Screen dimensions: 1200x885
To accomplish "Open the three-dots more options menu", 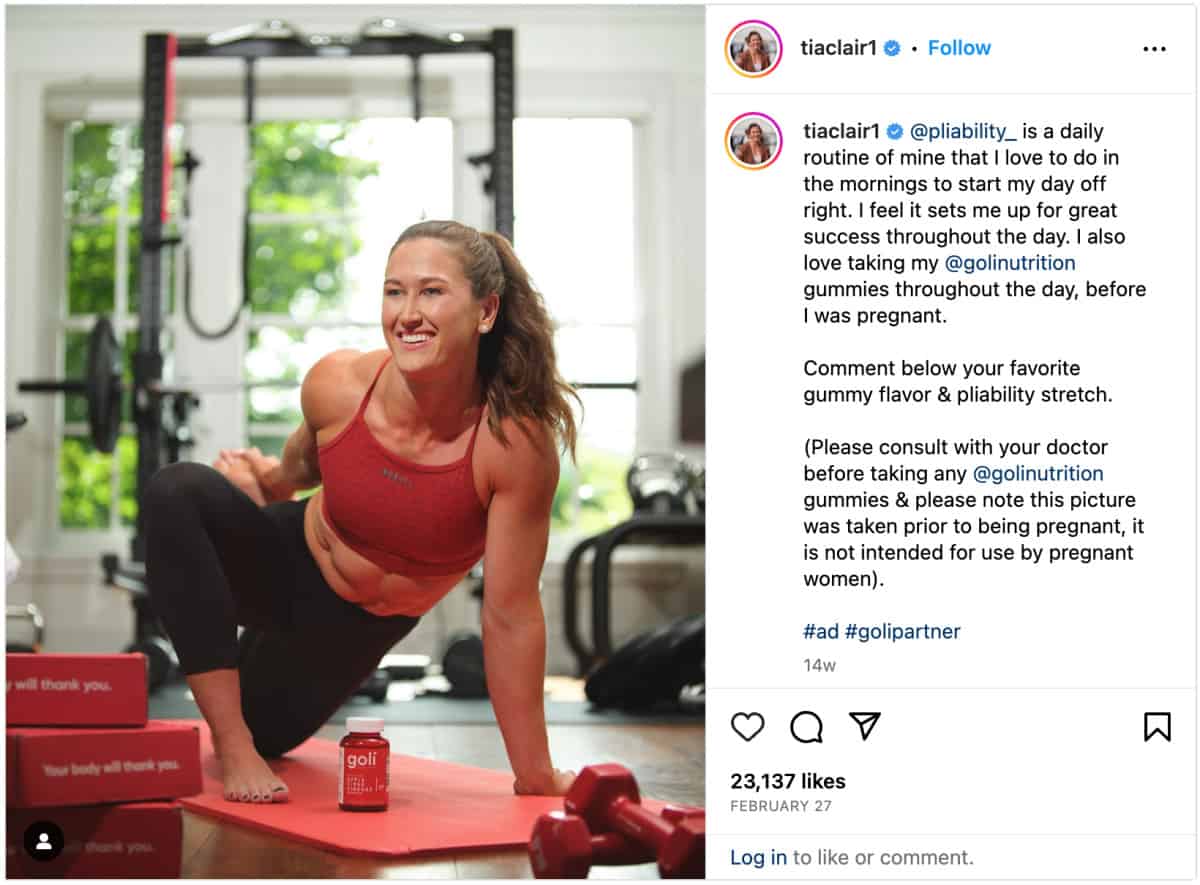I will [x=1154, y=49].
